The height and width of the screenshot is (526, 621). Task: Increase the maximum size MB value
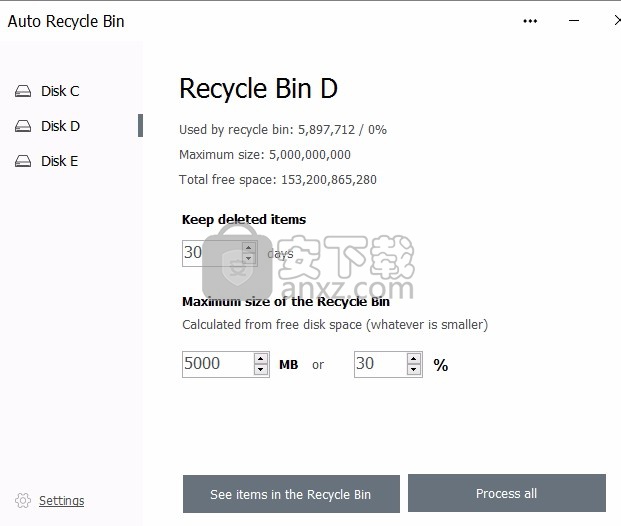click(x=260, y=359)
